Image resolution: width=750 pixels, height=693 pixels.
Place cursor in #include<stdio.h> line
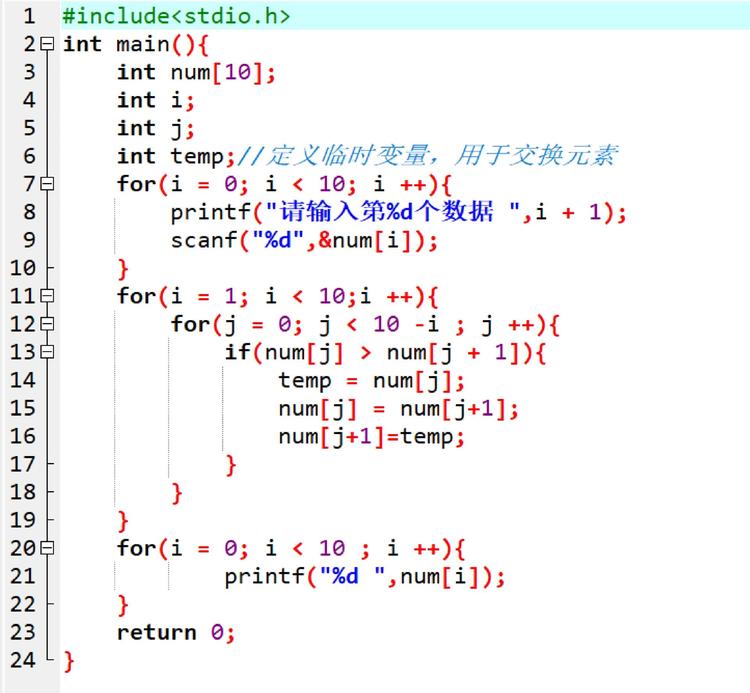(176, 16)
